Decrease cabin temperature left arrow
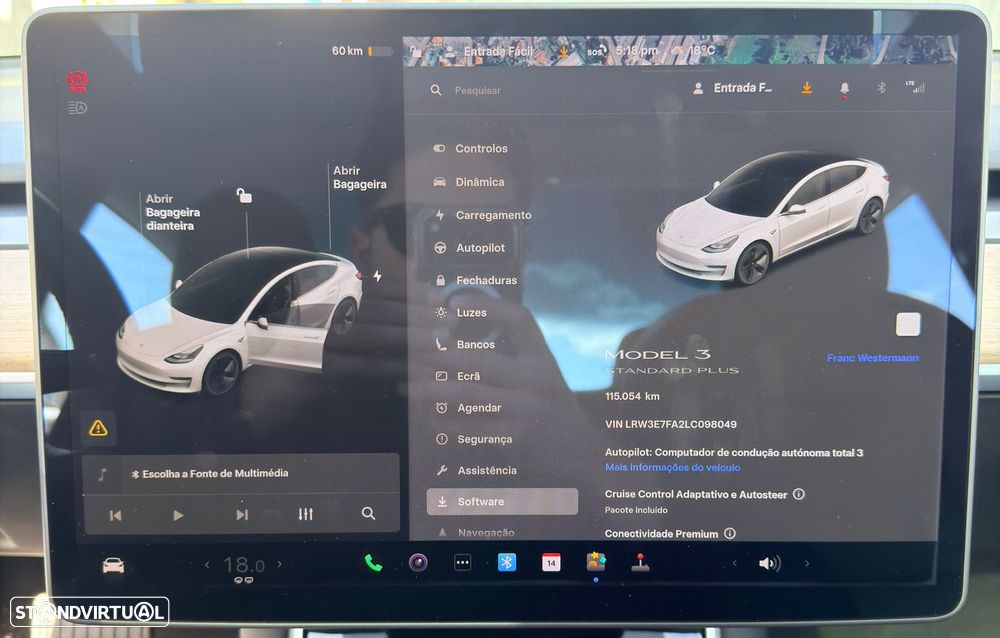Screen dimensions: 1000x638 tap(207, 565)
